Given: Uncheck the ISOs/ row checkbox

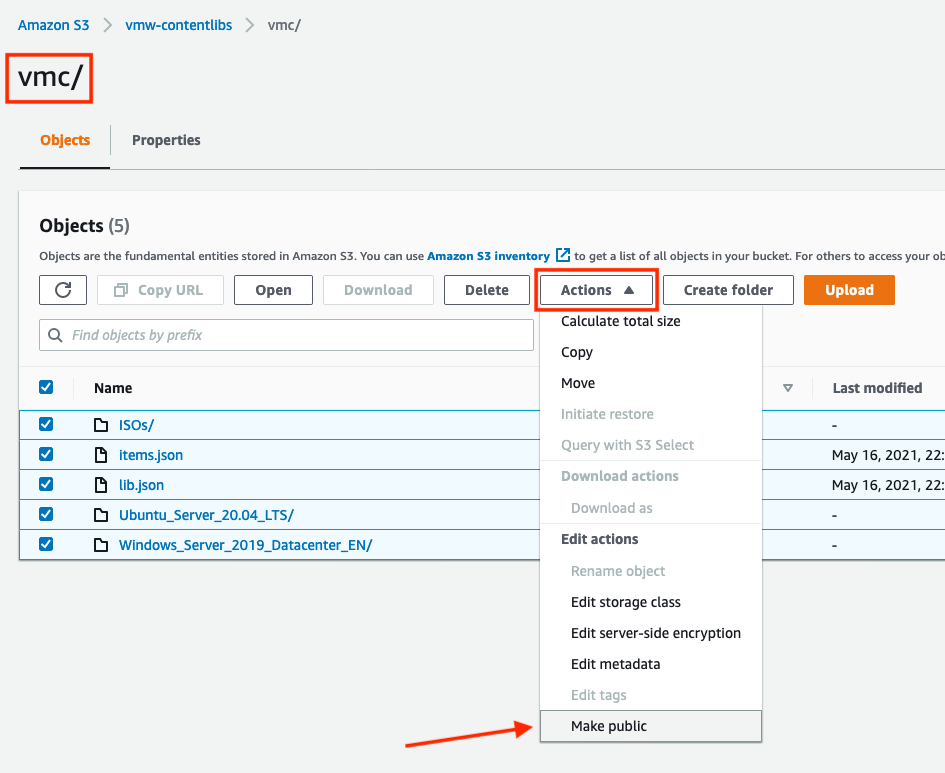Looking at the screenshot, I should point(46,424).
